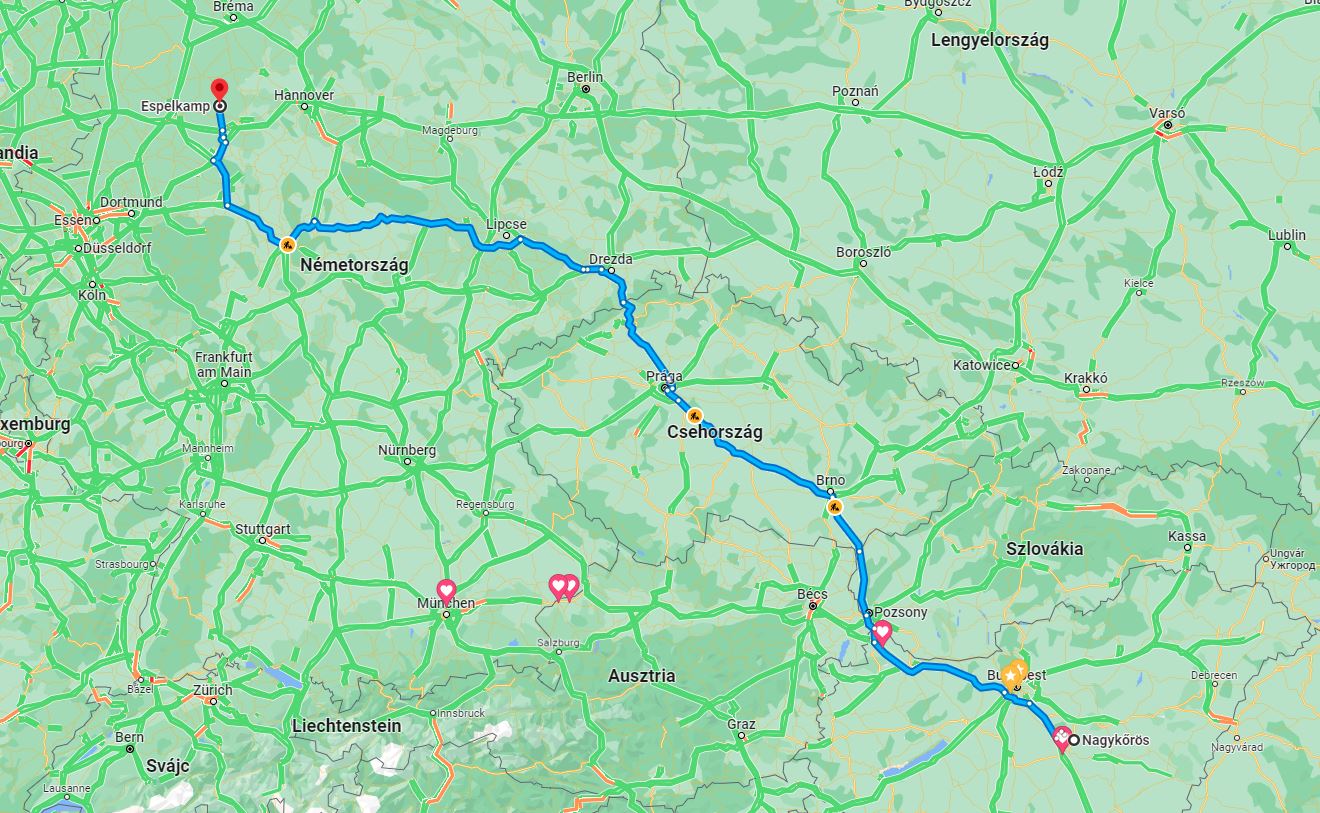The height and width of the screenshot is (813, 1320).
Task: Click the Szlovákia country label
Action: [x=1045, y=549]
